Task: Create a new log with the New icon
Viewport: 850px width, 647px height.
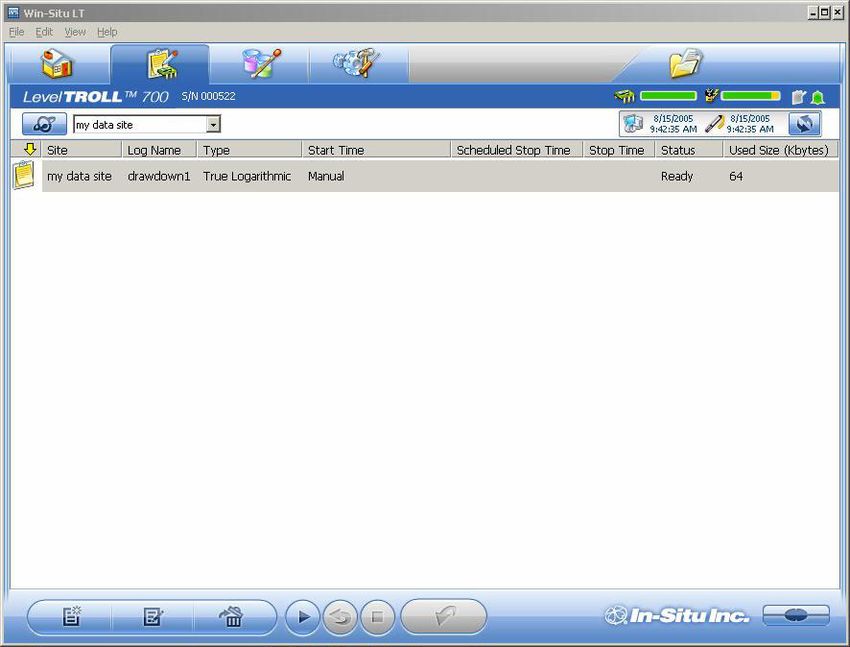Action: click(x=71, y=616)
